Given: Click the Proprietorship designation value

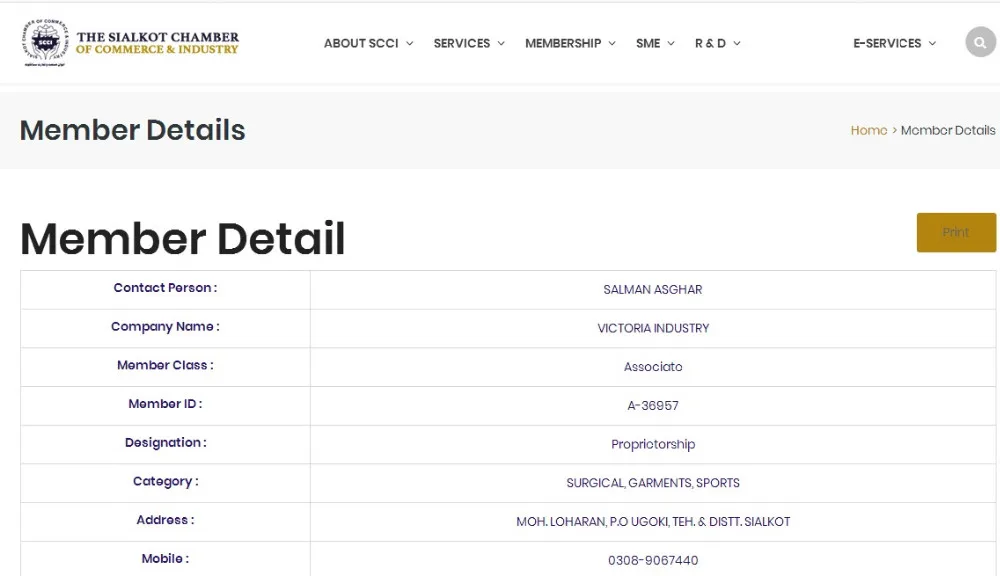Looking at the screenshot, I should click(653, 445).
